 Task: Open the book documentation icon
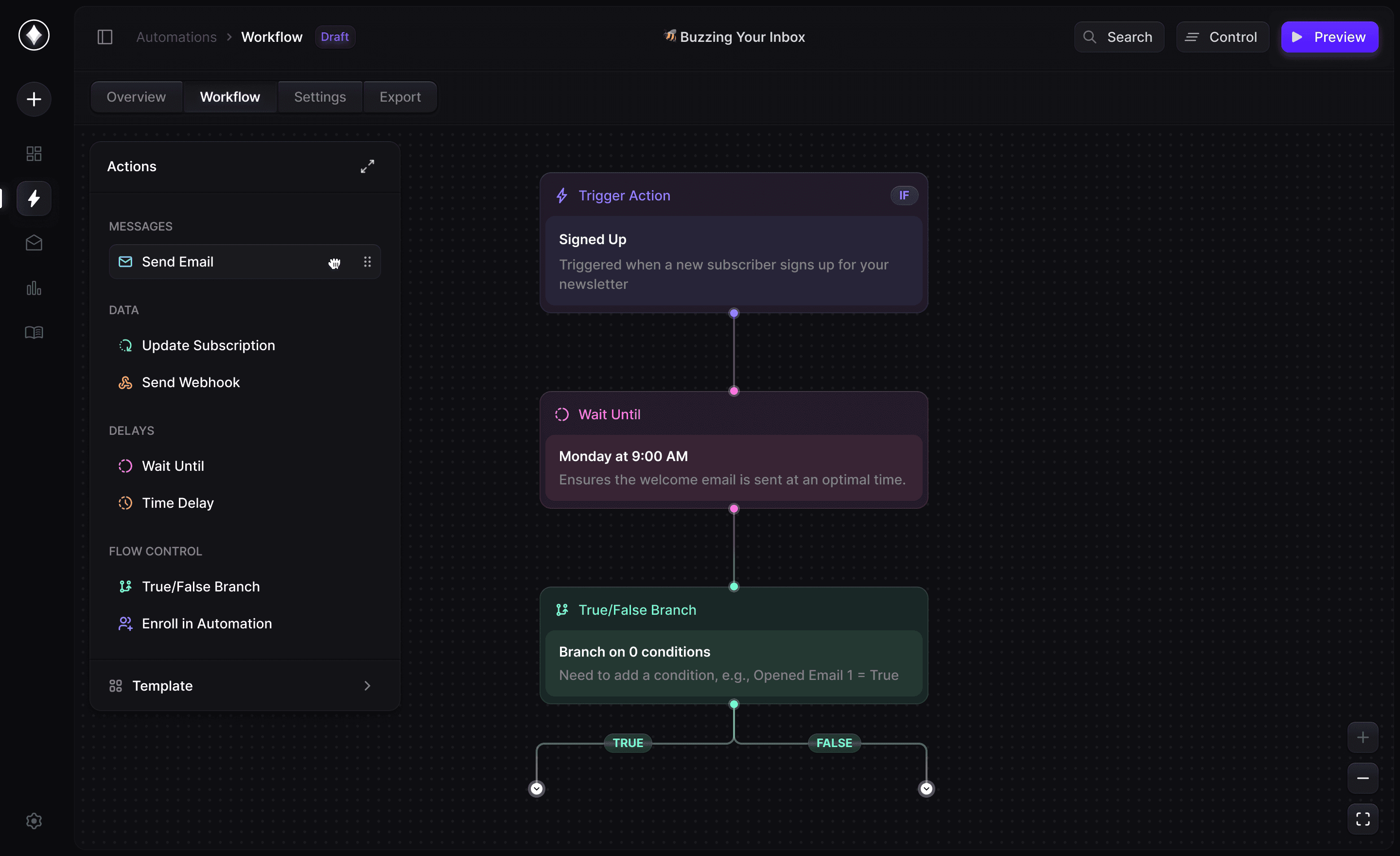[34, 333]
